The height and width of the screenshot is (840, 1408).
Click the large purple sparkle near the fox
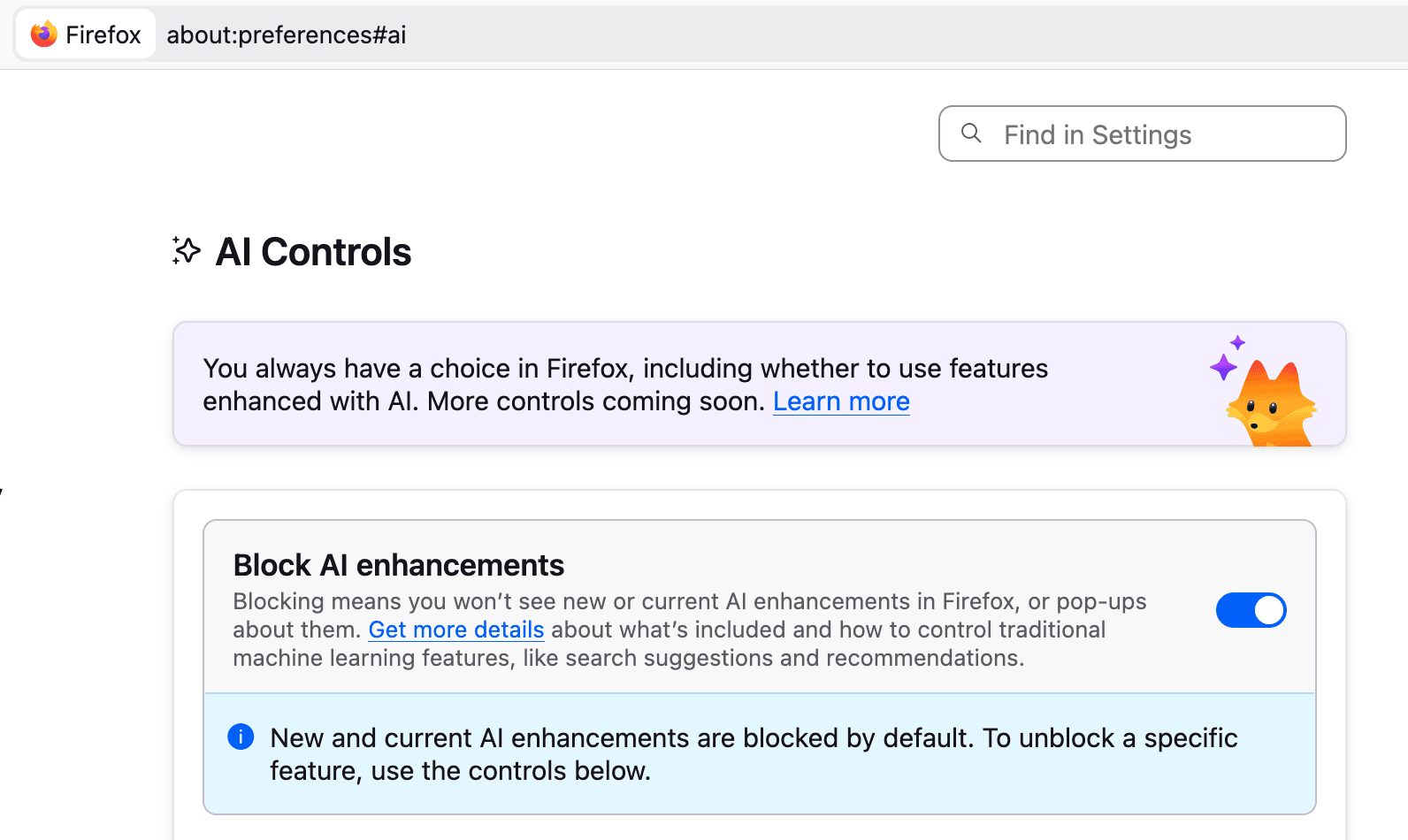point(1223,367)
